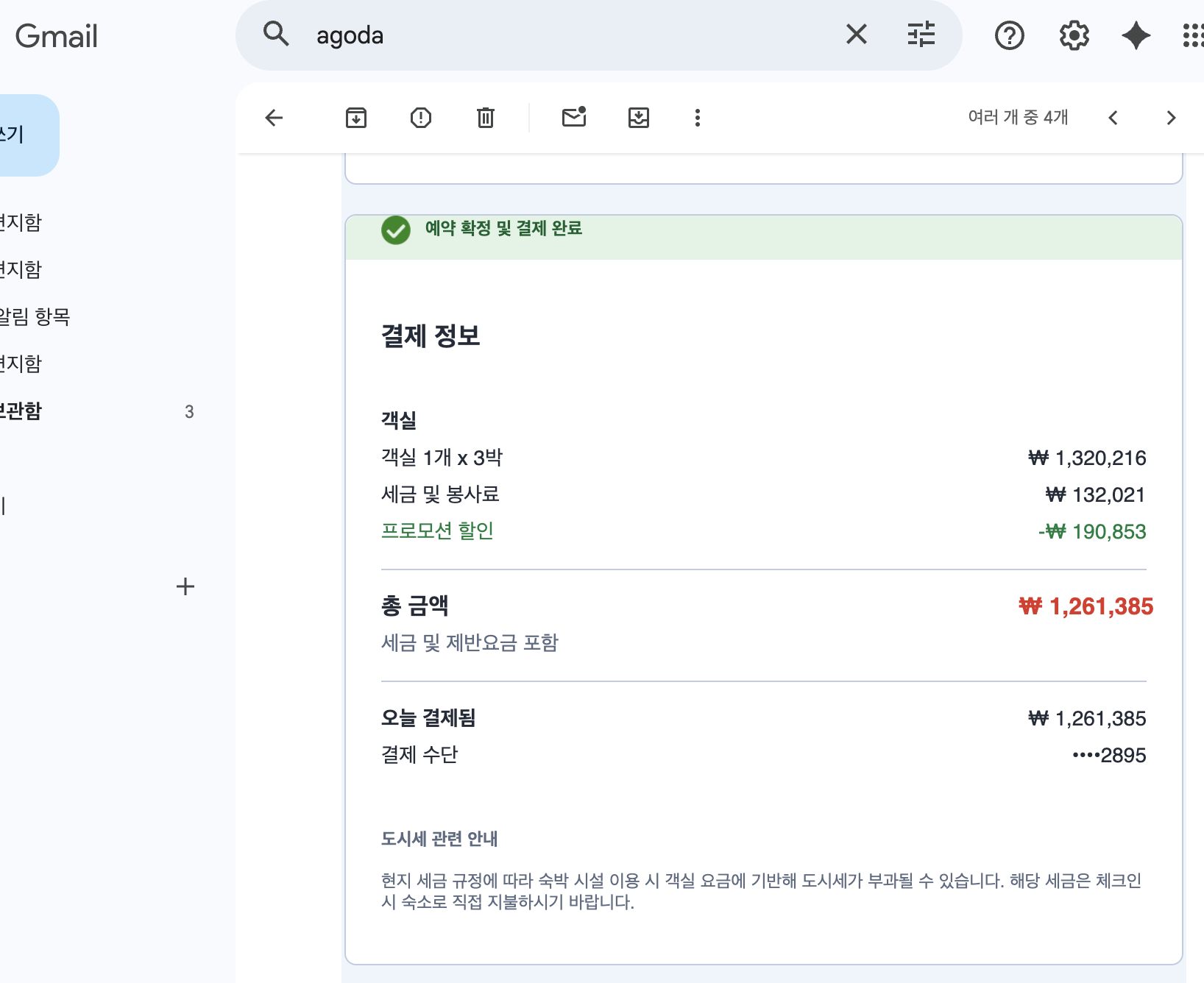Click 결제 수단 label
The height and width of the screenshot is (983, 1204).
pyautogui.click(x=419, y=755)
